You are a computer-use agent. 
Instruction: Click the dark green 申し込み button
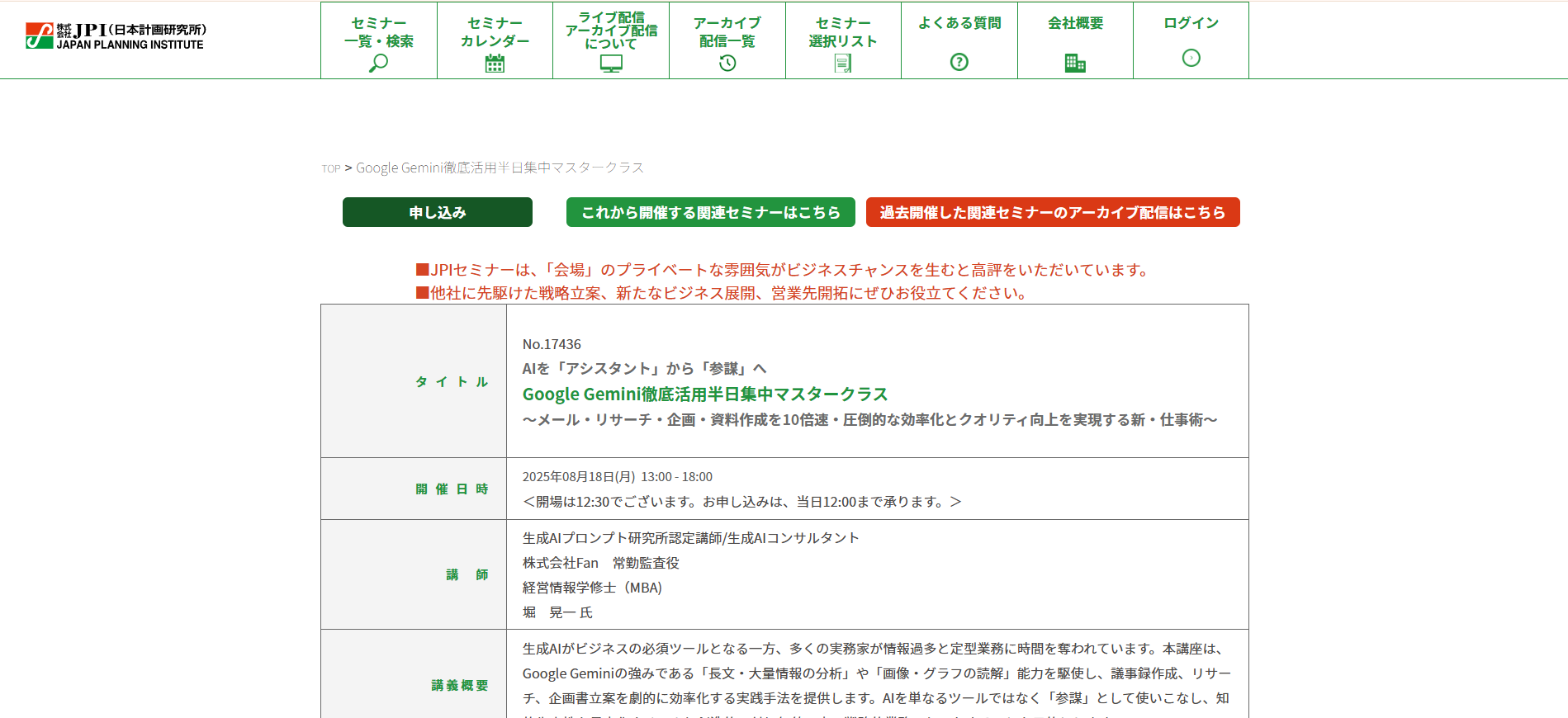coord(438,212)
